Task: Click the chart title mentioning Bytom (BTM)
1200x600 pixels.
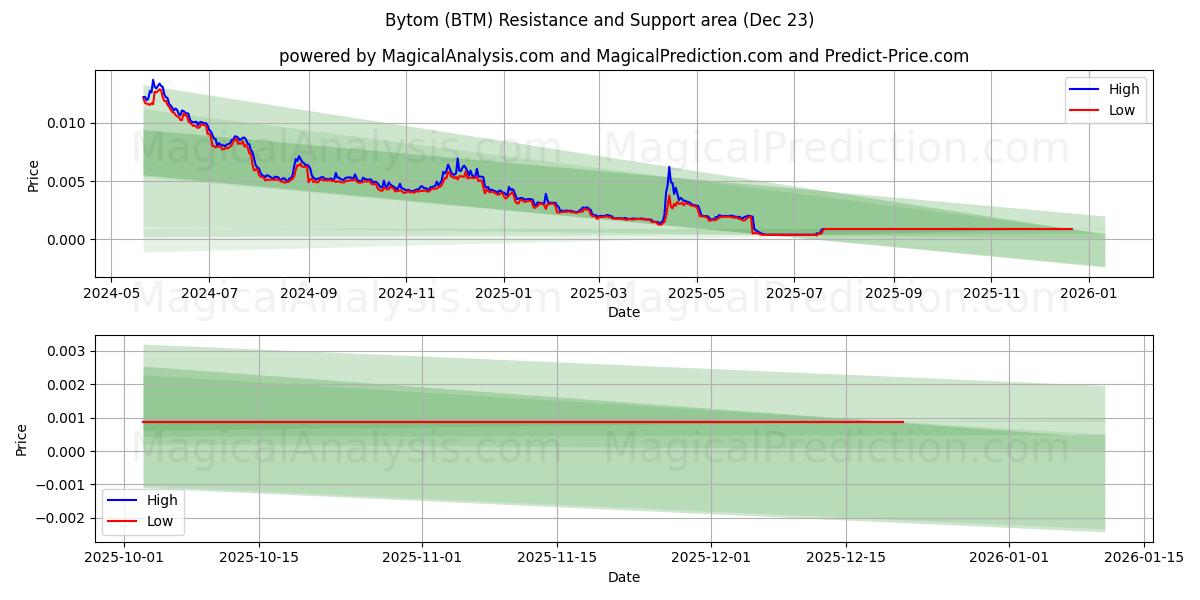Action: pyautogui.click(x=598, y=18)
